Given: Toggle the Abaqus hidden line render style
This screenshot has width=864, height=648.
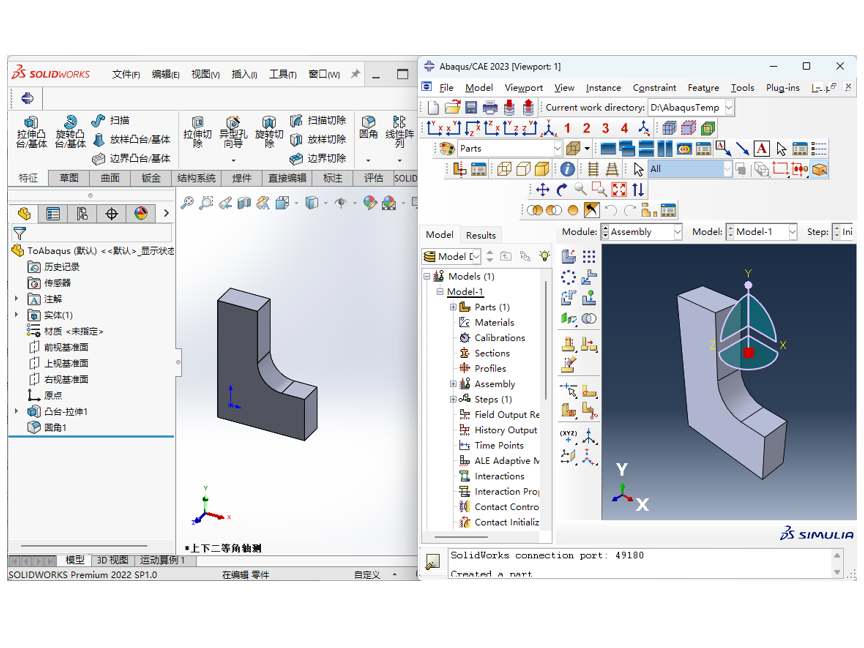Looking at the screenshot, I should [x=523, y=169].
